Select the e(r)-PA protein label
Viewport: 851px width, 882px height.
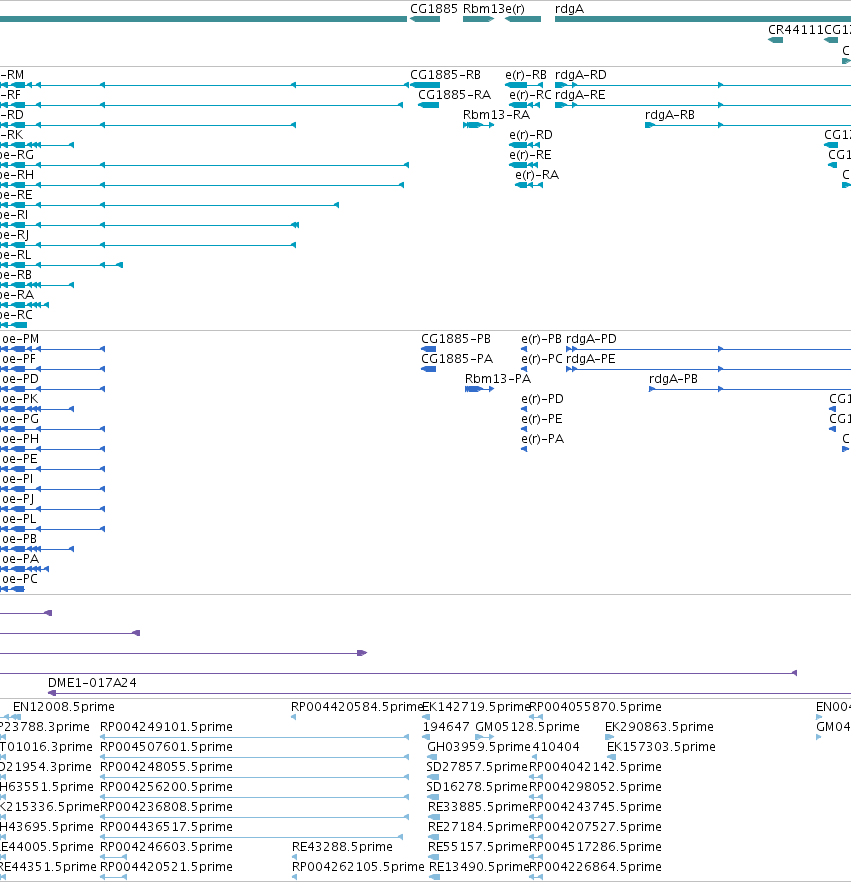point(543,439)
